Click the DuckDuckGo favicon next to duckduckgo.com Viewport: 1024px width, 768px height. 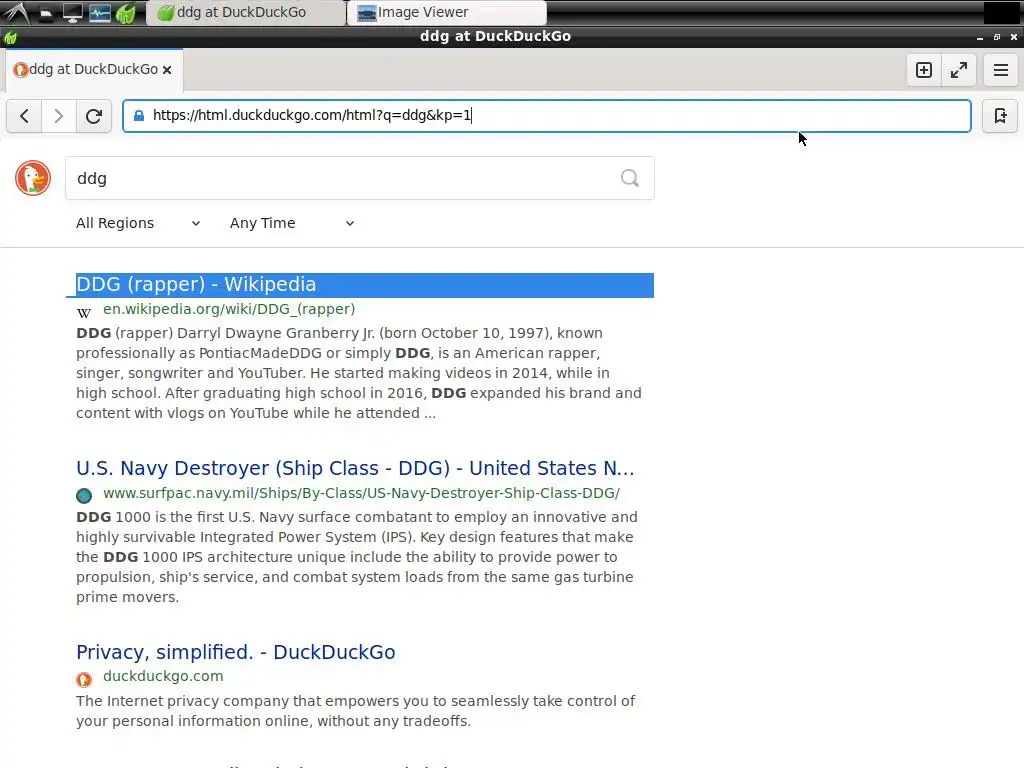pyautogui.click(x=84, y=679)
